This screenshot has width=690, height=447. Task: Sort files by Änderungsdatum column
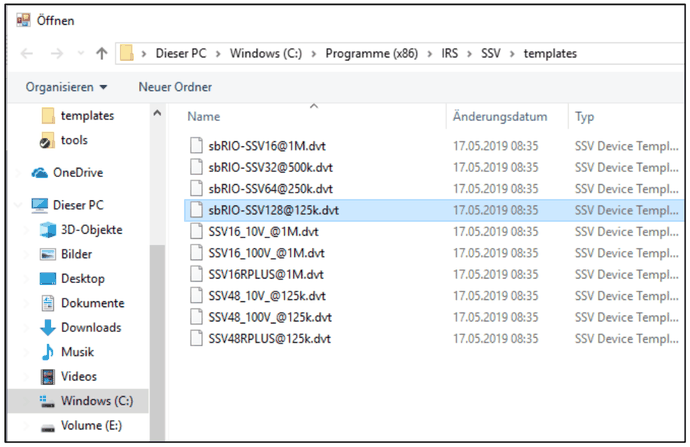500,117
